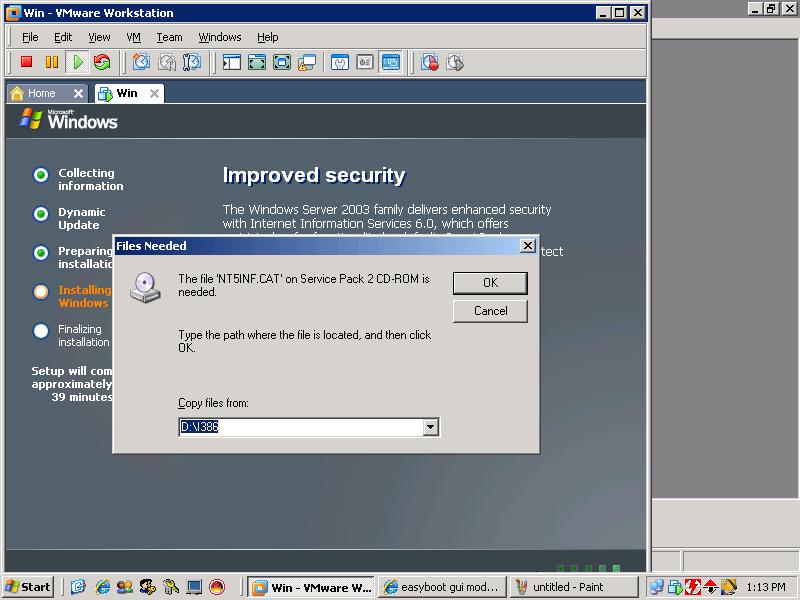Screen dimensions: 800x600
Task: Click the red Power Off toolbar icon
Action: 27,62
